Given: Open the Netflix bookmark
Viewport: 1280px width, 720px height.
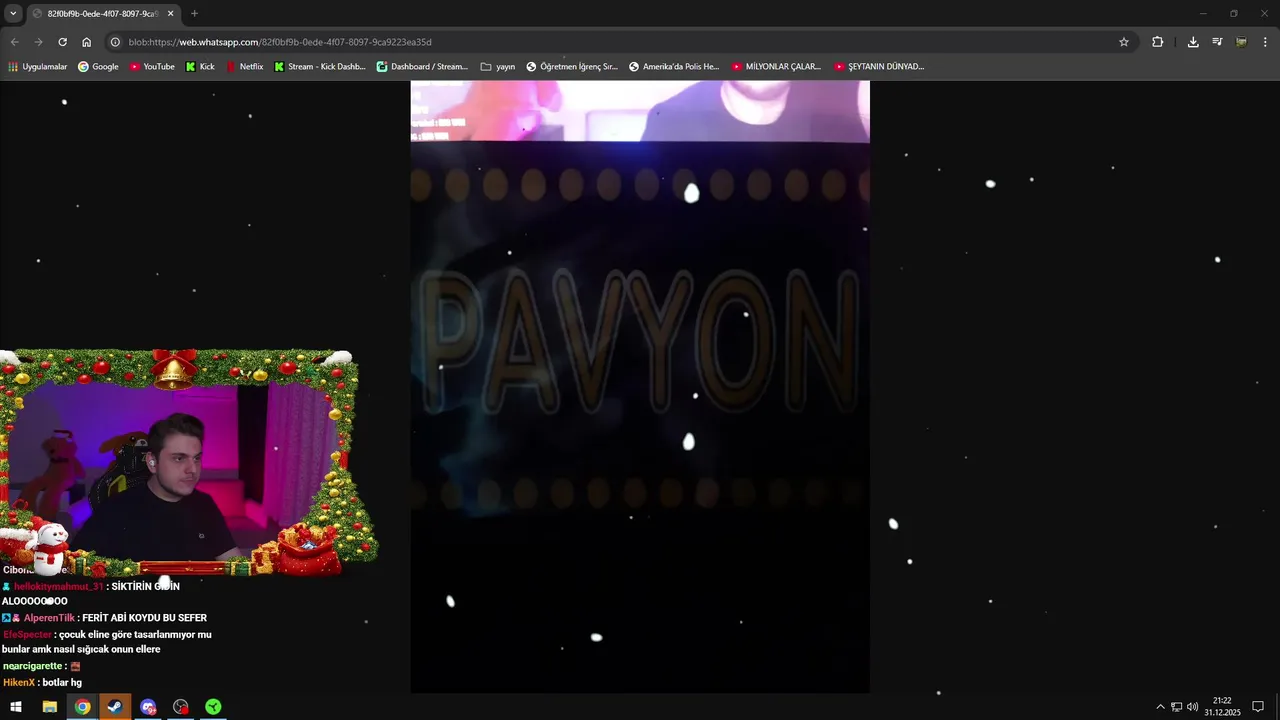Looking at the screenshot, I should 244,67.
